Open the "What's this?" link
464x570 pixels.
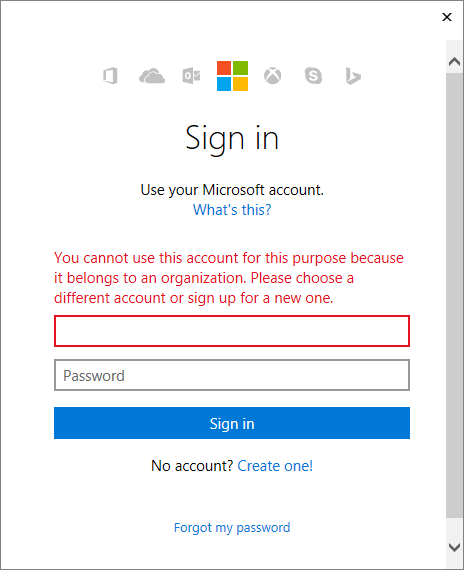pos(232,210)
